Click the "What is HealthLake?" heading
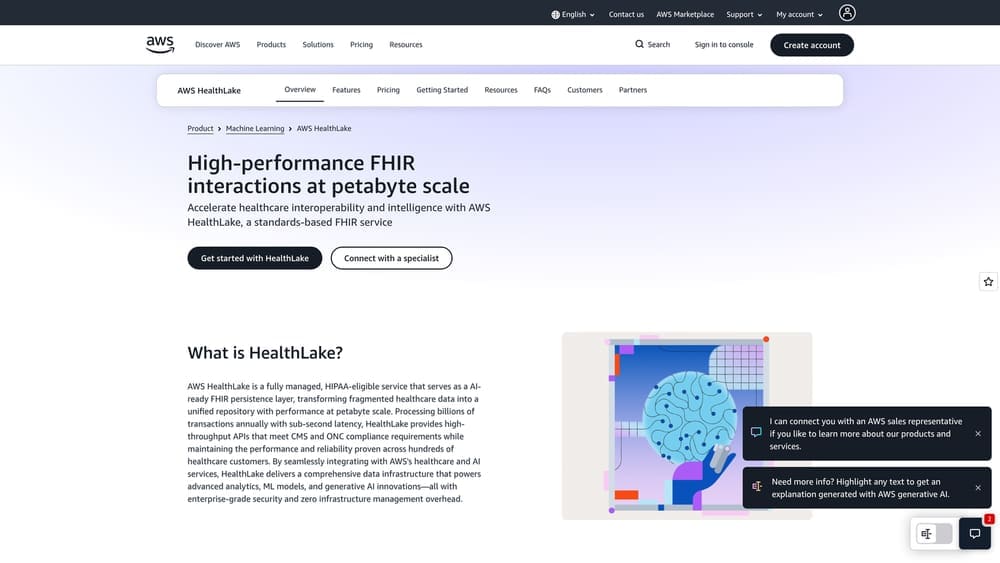This screenshot has width=1000, height=563. [x=265, y=353]
